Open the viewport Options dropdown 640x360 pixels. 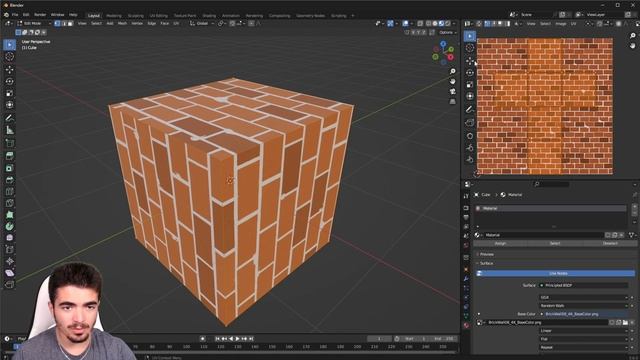click(448, 32)
